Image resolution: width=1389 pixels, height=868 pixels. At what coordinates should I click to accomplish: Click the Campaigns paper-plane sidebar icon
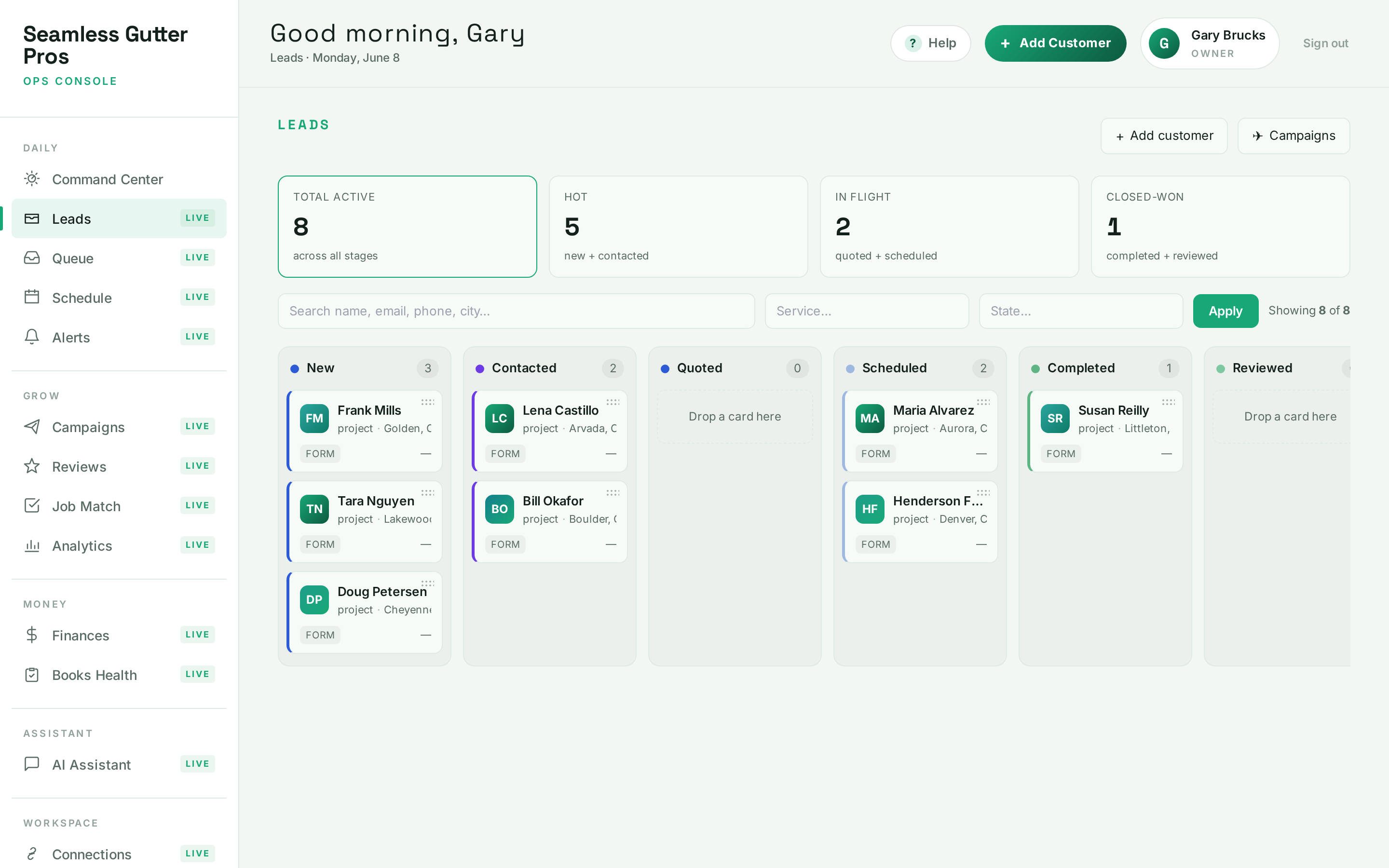point(32,427)
